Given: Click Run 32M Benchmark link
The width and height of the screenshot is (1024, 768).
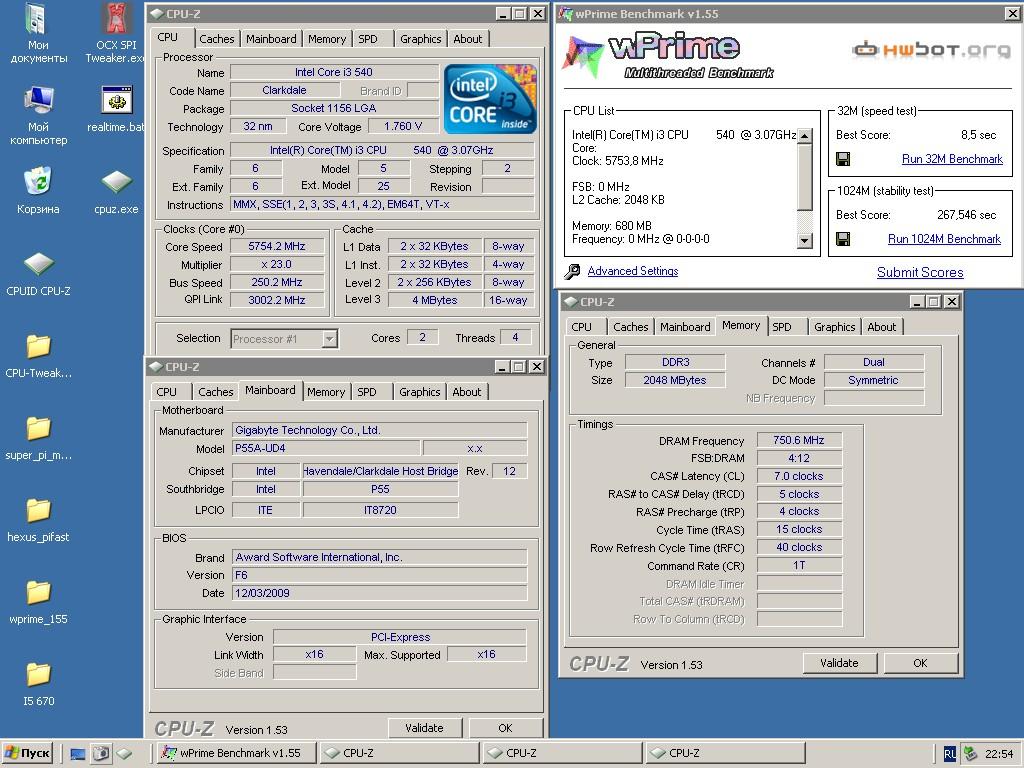Looking at the screenshot, I should pyautogui.click(x=952, y=159).
